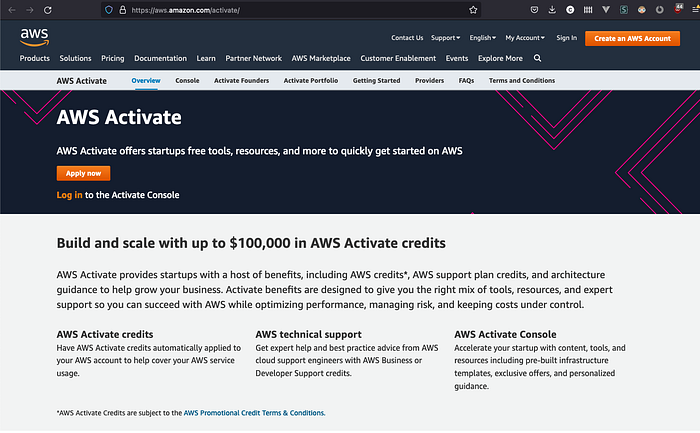Open the AWS Marketplace menu item
Viewport: 700px width, 433px height.
coord(321,58)
